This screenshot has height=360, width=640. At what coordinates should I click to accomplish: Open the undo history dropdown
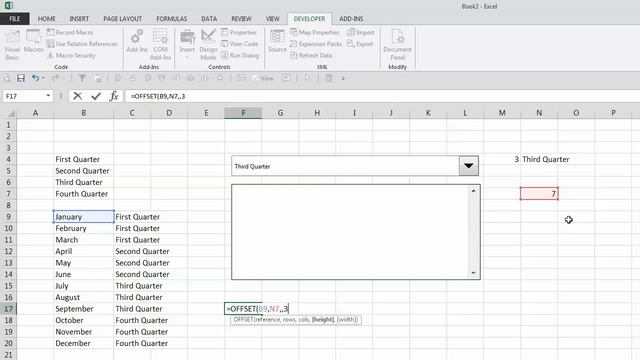pyautogui.click(x=43, y=78)
